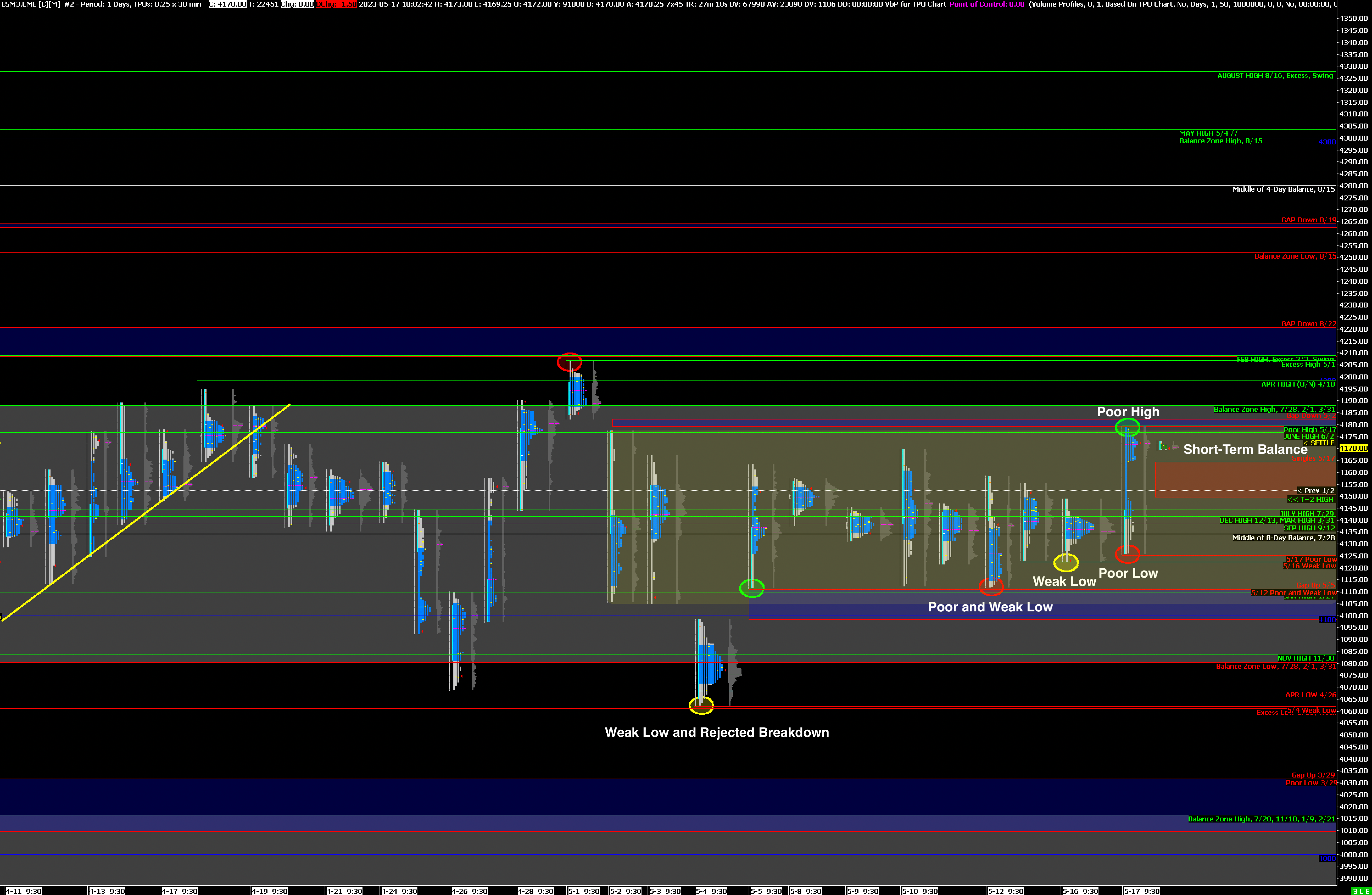
Task: Click the green circle at the 5-5 low
Action: coord(751,588)
